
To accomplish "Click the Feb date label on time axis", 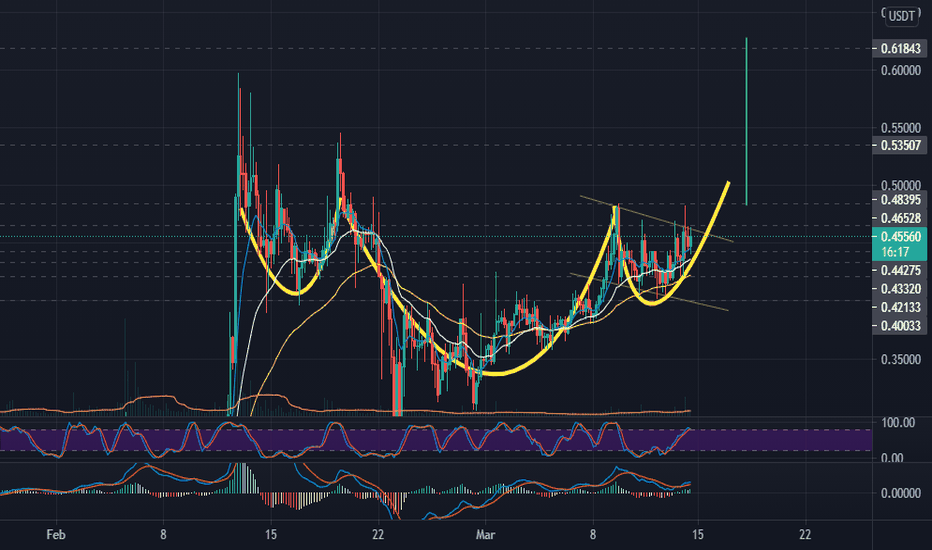I will click(56, 535).
